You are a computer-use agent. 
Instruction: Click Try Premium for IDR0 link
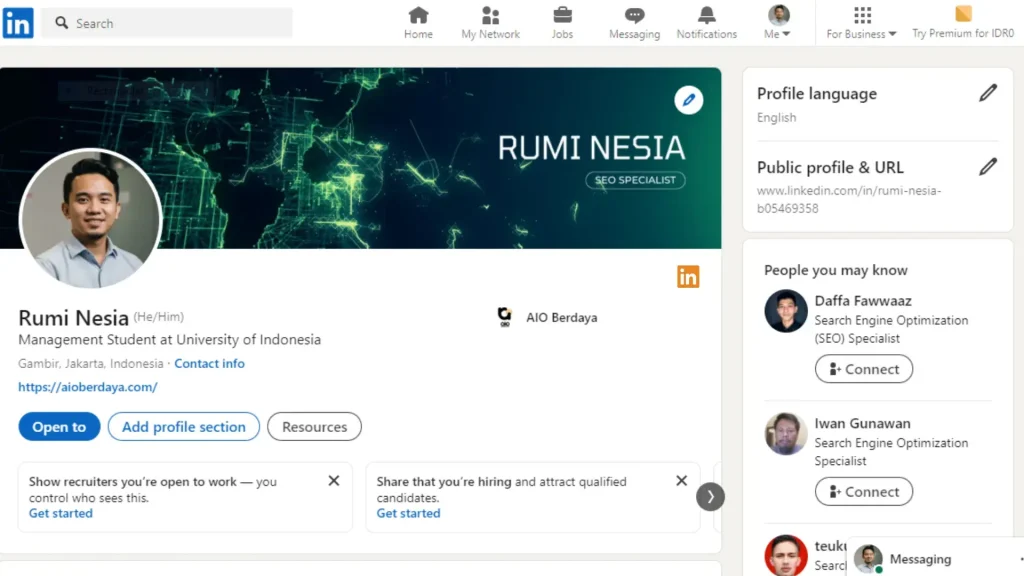coord(963,23)
